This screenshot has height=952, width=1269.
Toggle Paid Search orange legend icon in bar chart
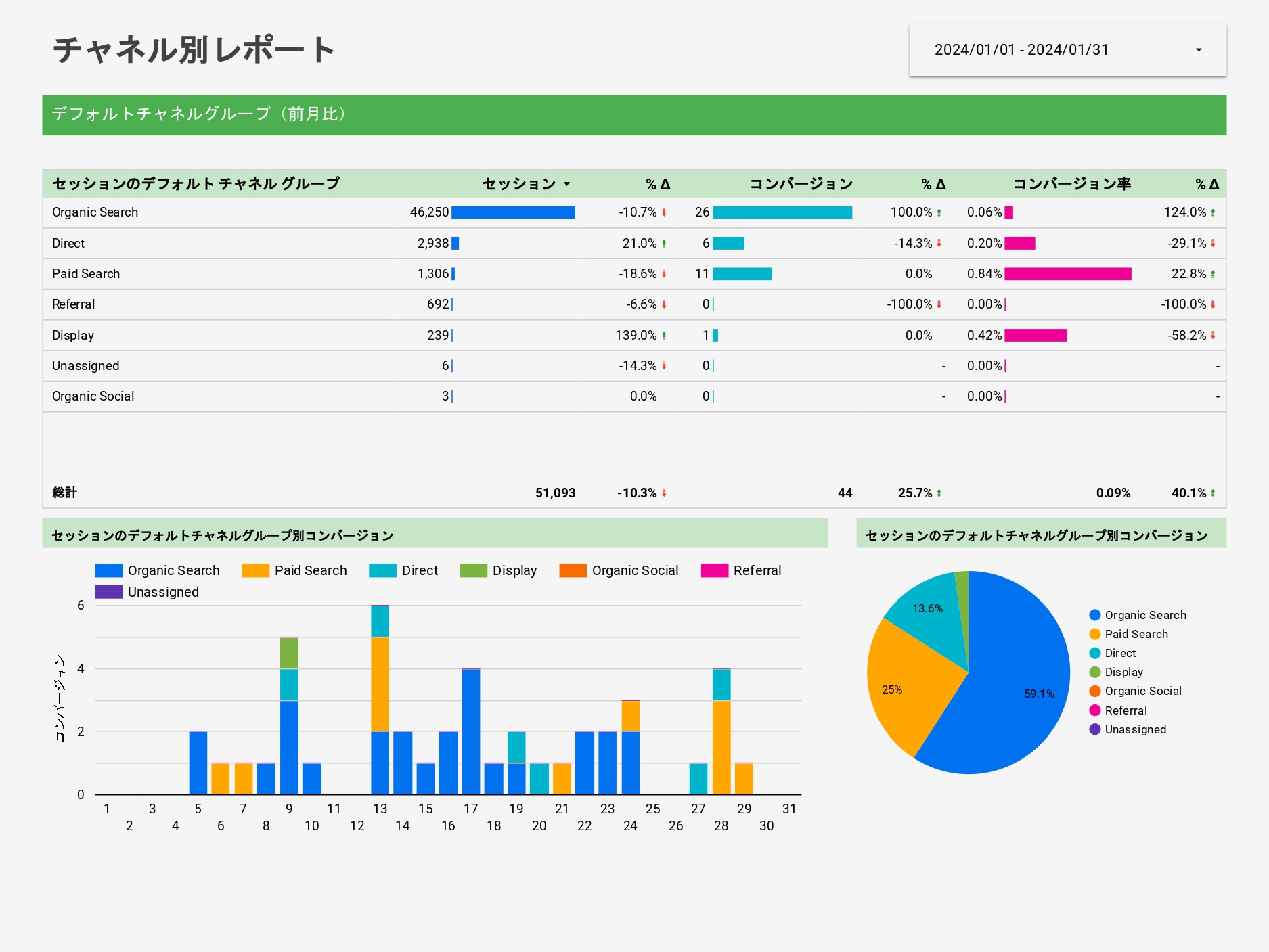(255, 570)
